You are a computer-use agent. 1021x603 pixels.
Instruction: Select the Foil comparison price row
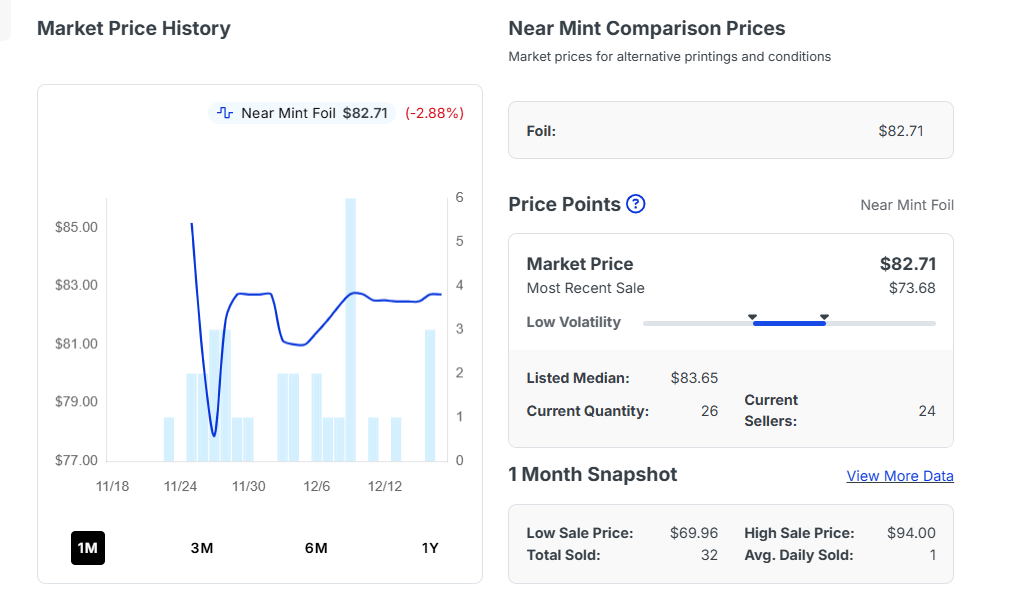click(x=730, y=130)
